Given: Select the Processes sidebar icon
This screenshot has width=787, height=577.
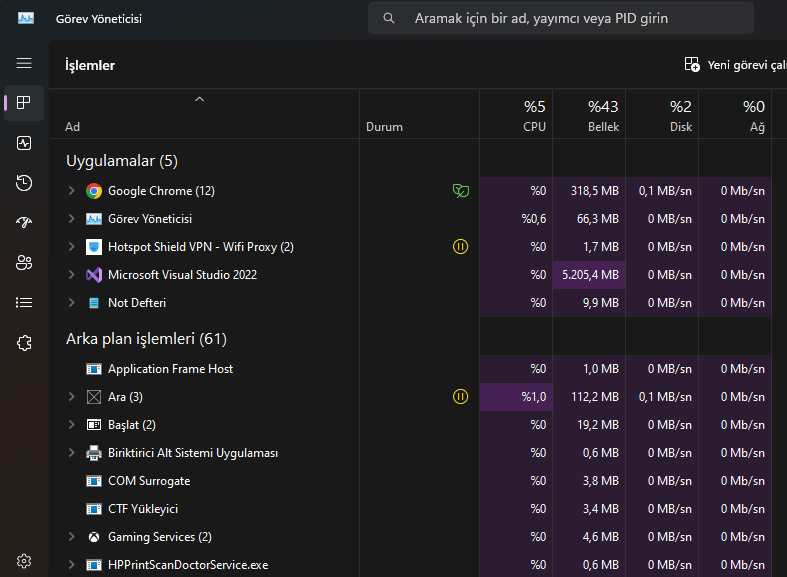Looking at the screenshot, I should (x=24, y=103).
